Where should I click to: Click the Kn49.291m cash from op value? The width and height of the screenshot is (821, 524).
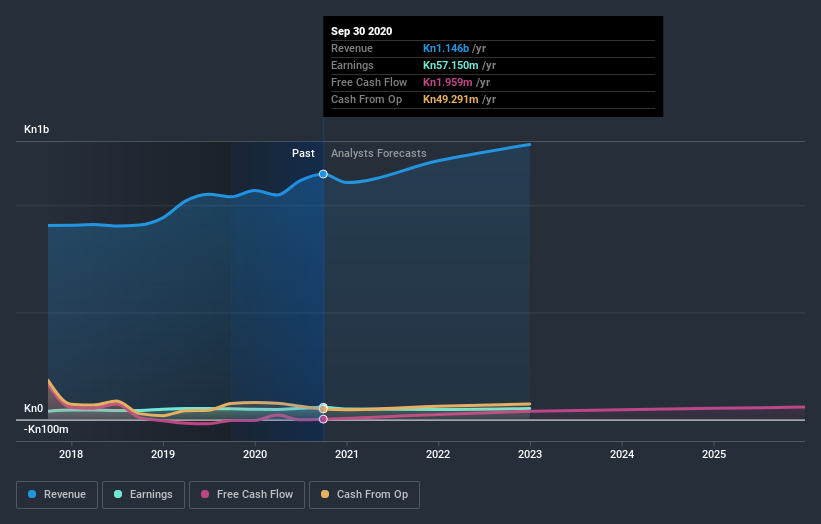[451, 99]
